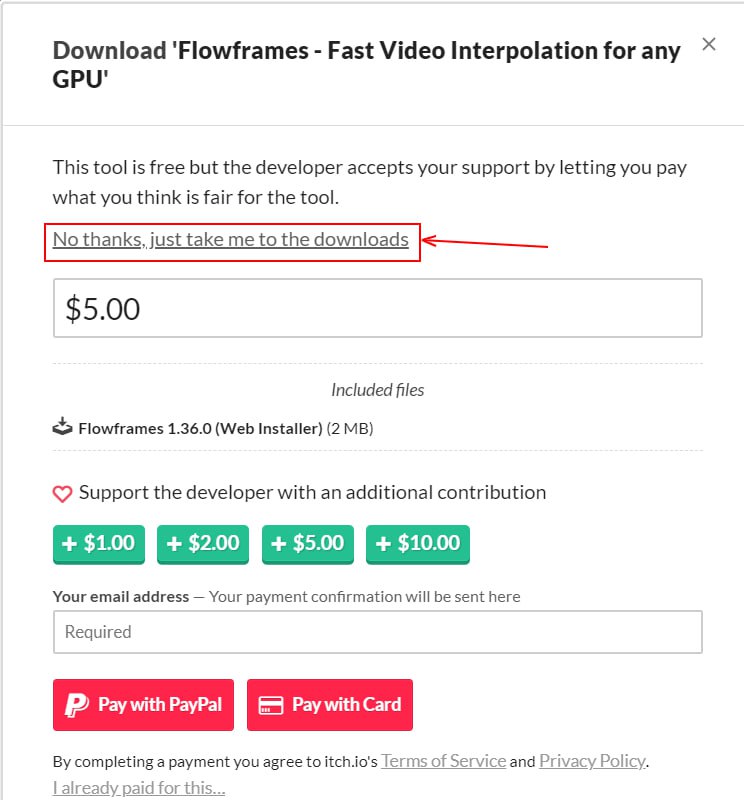The height and width of the screenshot is (800, 744).
Task: Click the download icon beside Flowframes 1.36.0
Action: 63,428
